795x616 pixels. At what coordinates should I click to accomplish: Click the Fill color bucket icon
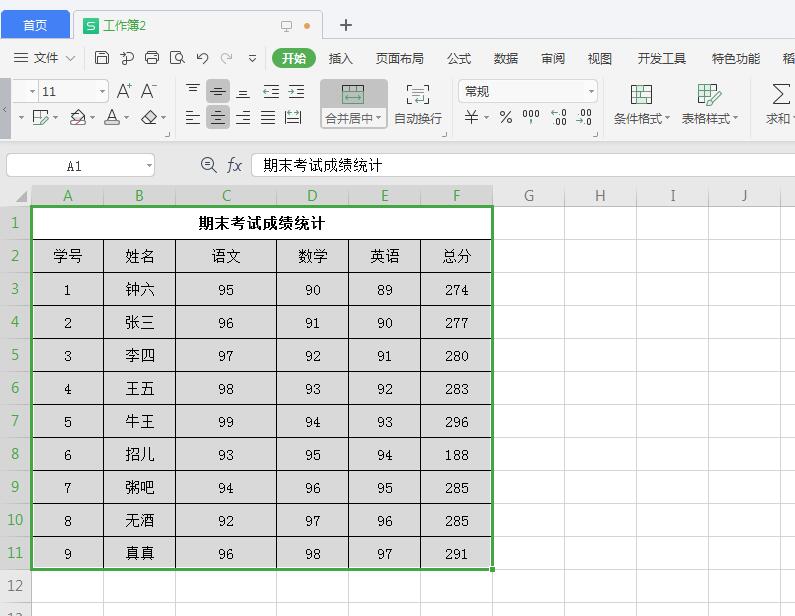78,118
